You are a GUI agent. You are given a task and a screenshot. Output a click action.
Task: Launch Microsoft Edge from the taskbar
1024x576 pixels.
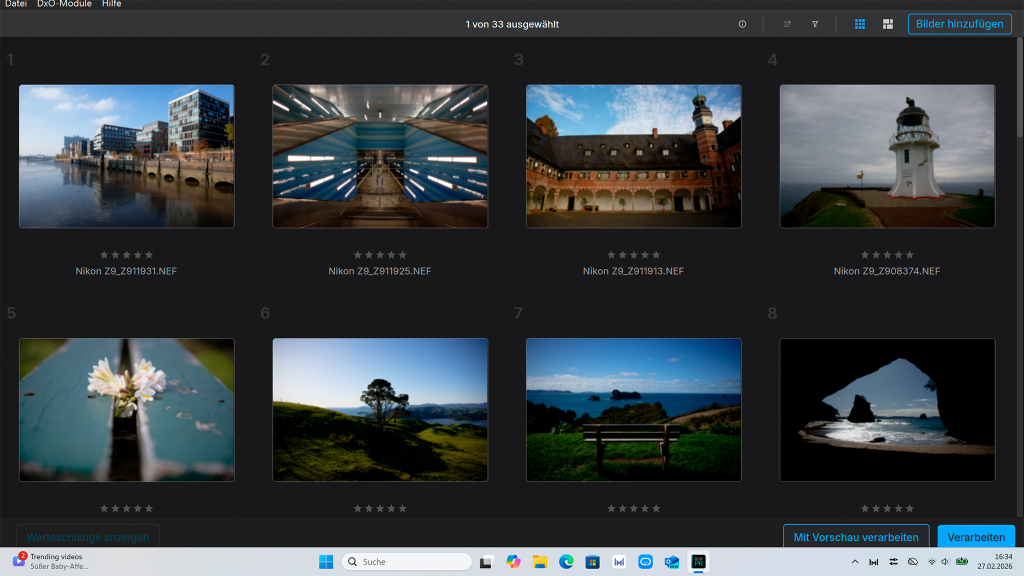565,561
